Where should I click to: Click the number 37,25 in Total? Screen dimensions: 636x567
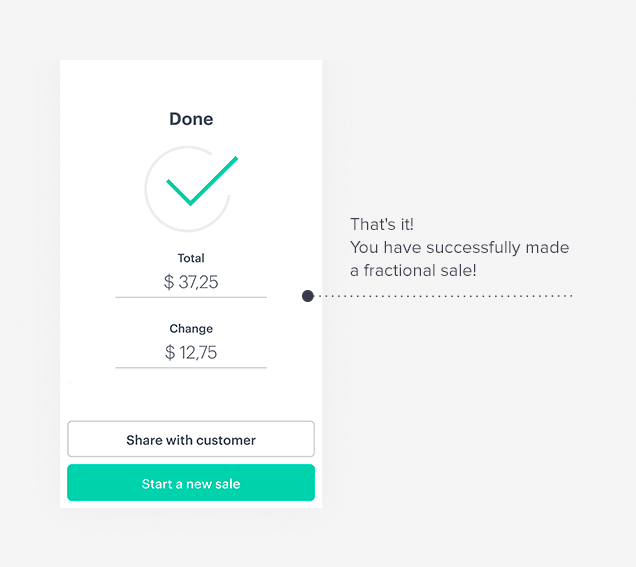(198, 283)
